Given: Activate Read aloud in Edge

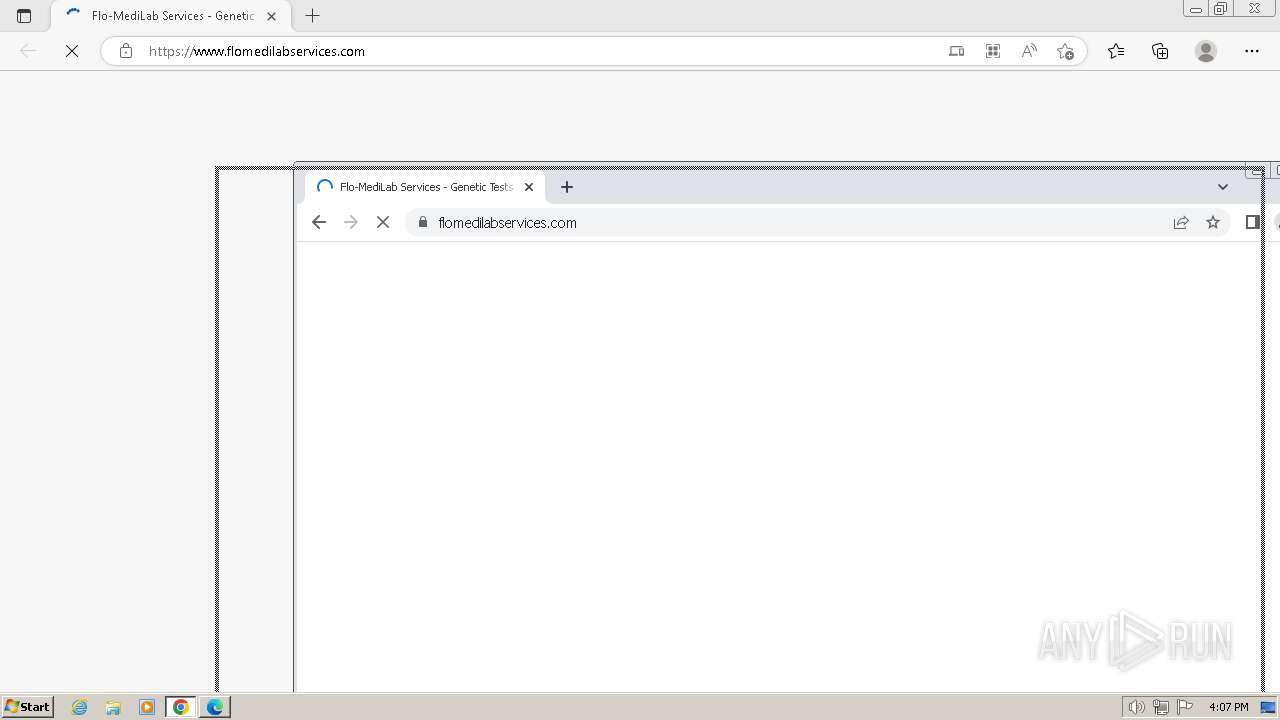Looking at the screenshot, I should (x=1029, y=51).
